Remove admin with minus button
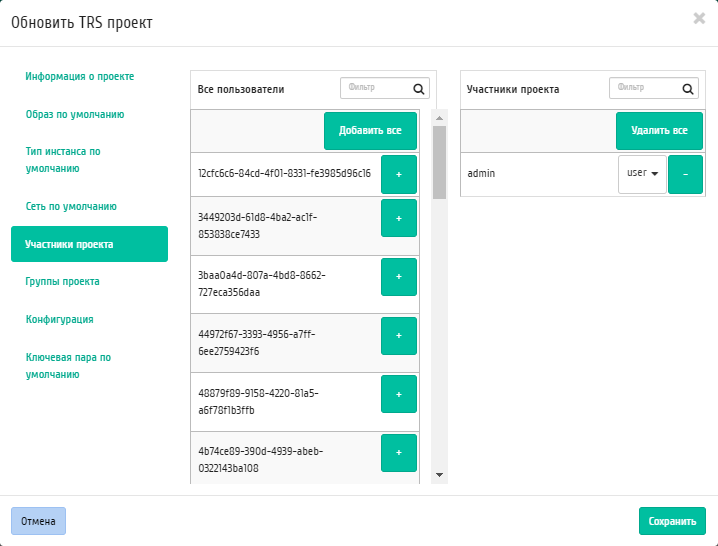Viewport: 718px width, 546px height. [x=685, y=174]
